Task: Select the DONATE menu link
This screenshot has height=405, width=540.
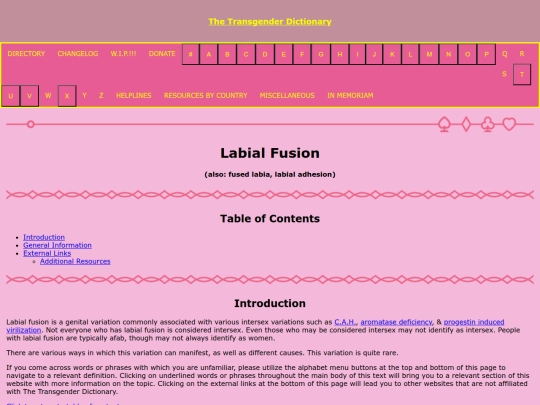Action: pyautogui.click(x=162, y=54)
